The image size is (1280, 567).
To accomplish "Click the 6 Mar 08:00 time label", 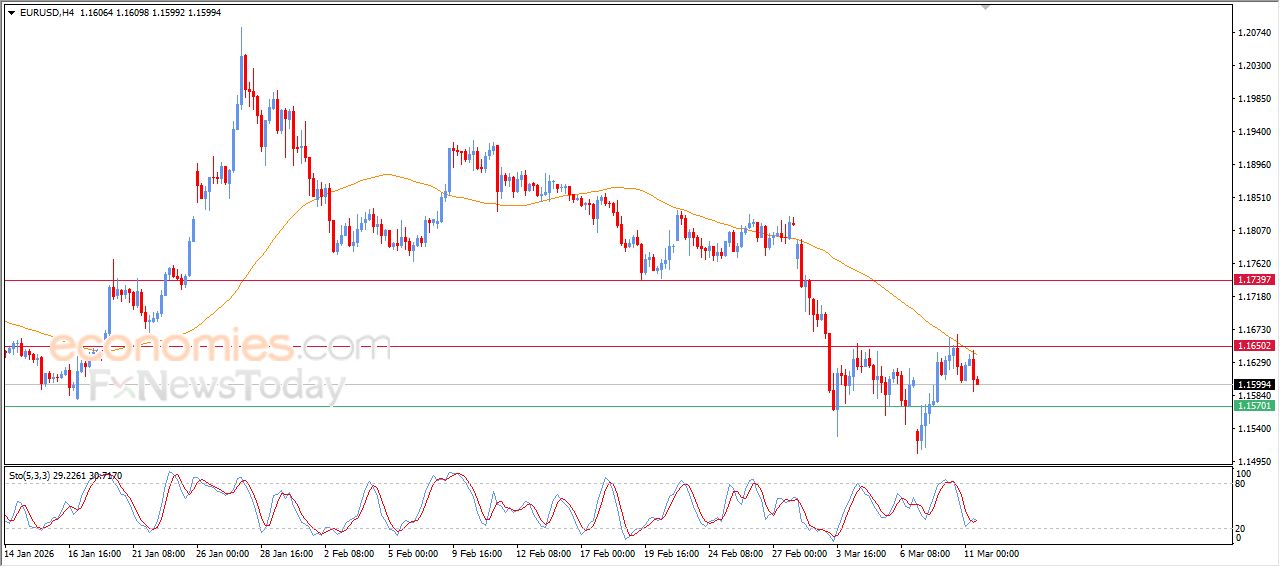I will pos(927,552).
